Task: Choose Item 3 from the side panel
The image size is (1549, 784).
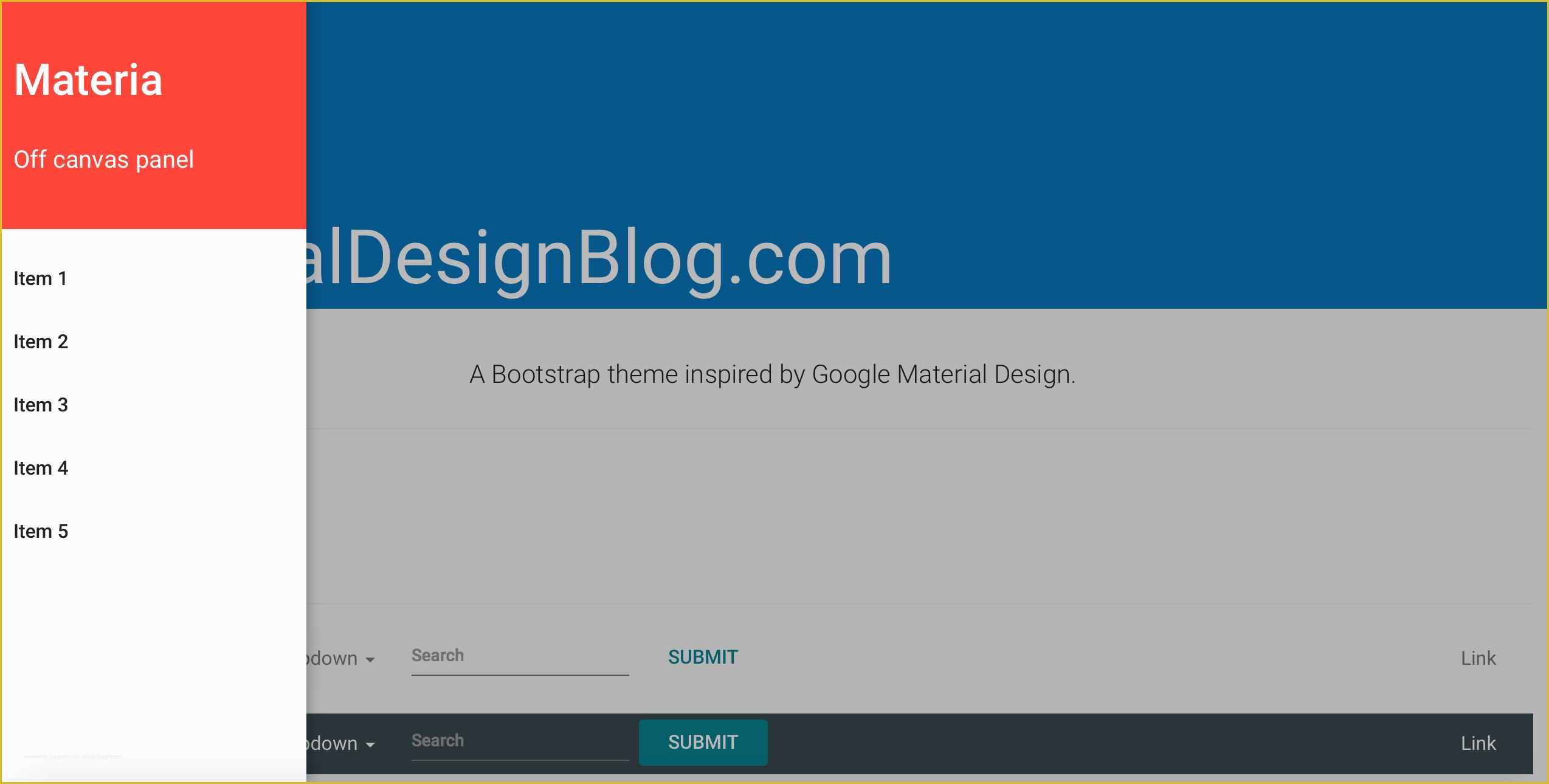Action: tap(40, 405)
